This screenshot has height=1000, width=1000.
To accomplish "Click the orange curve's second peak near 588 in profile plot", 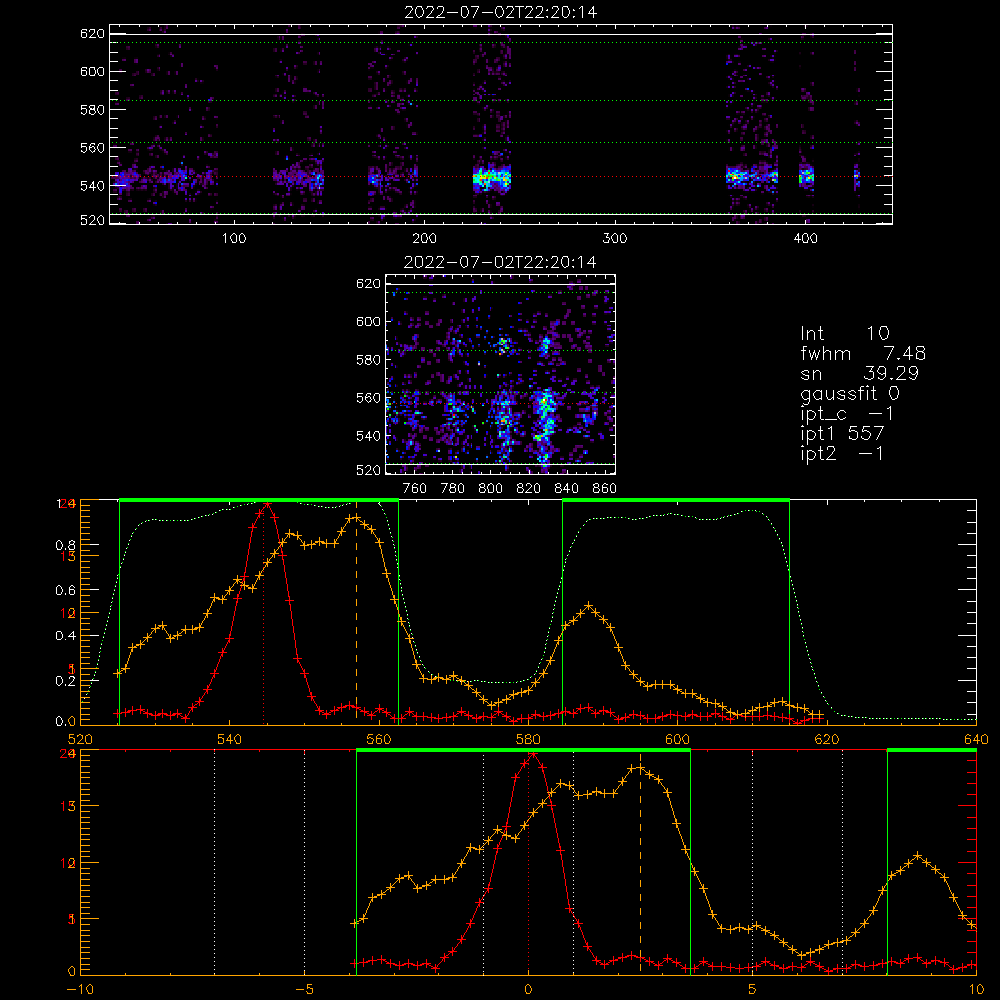I will click(x=588, y=605).
